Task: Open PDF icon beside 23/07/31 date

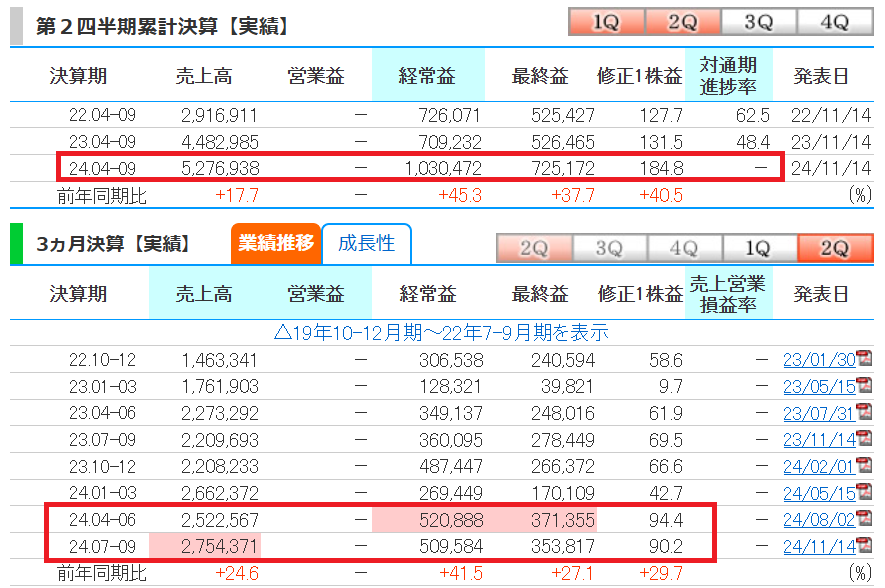Action: [864, 412]
